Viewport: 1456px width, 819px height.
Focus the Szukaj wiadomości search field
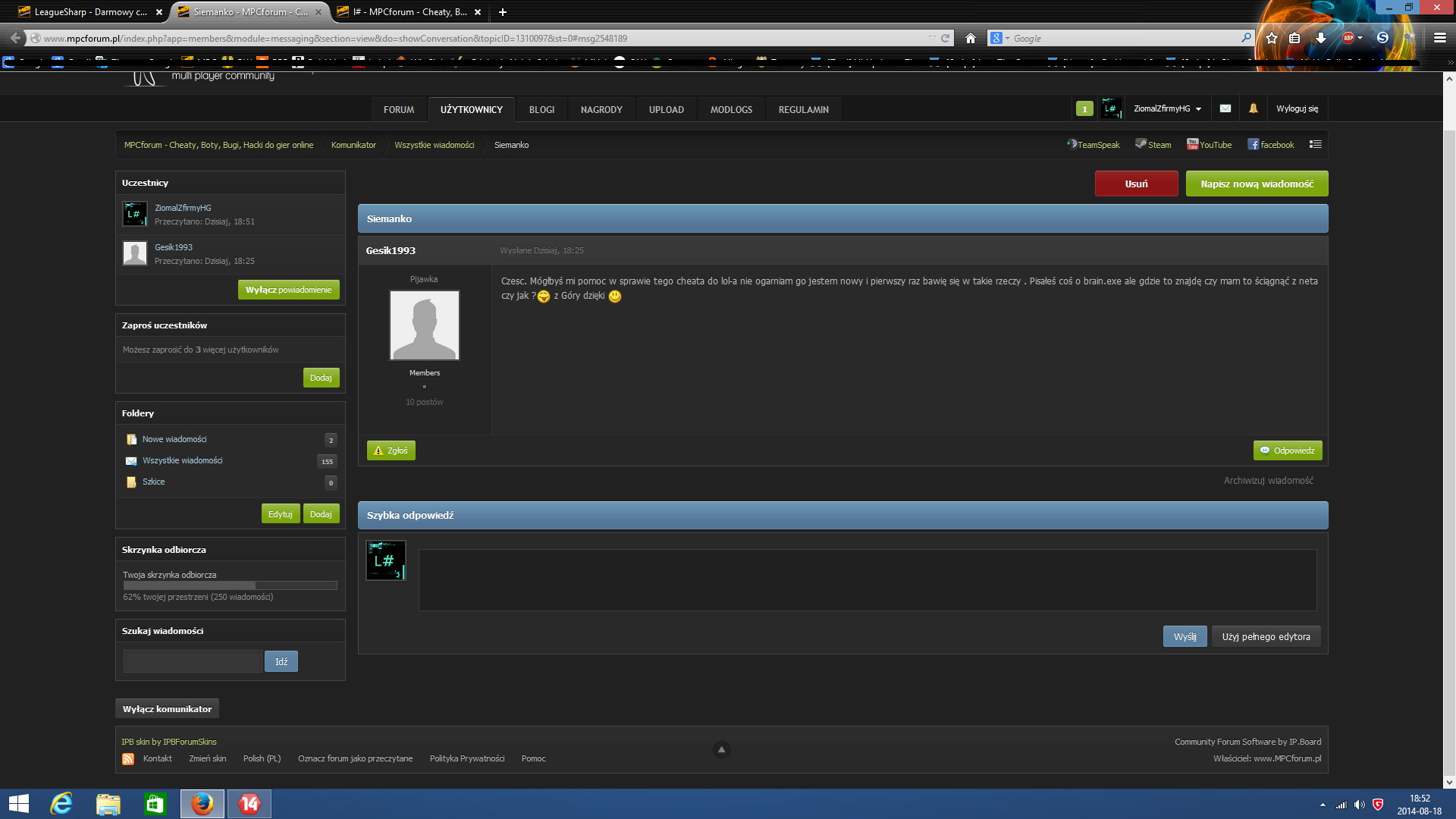pos(193,661)
